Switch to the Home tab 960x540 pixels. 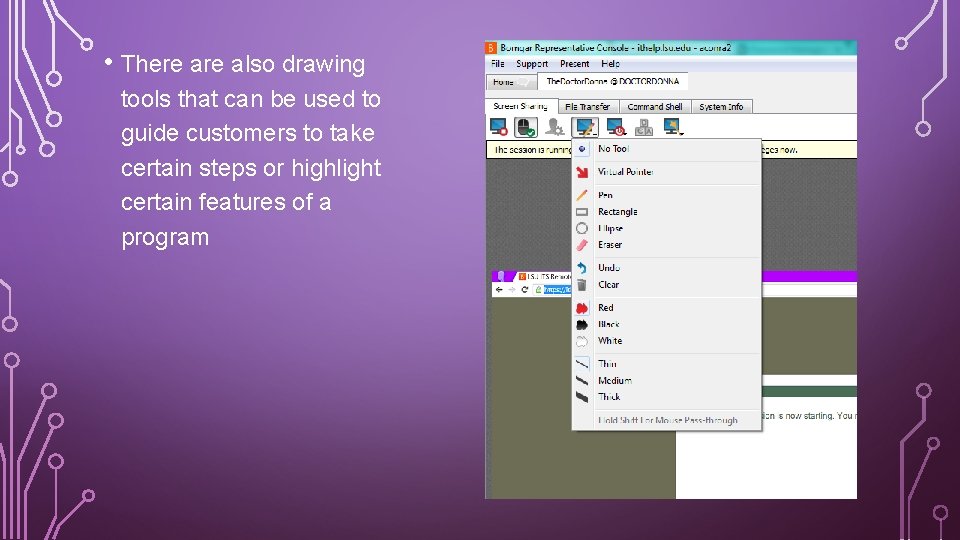point(511,82)
